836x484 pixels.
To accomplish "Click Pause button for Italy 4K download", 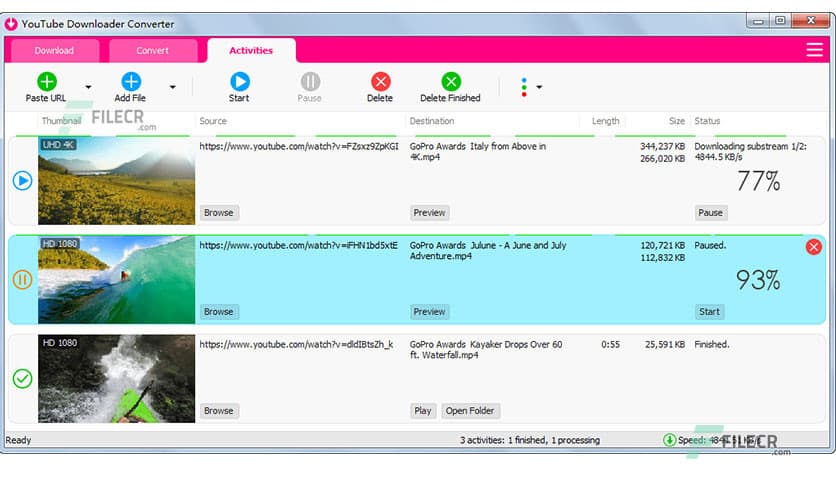I will (x=710, y=213).
